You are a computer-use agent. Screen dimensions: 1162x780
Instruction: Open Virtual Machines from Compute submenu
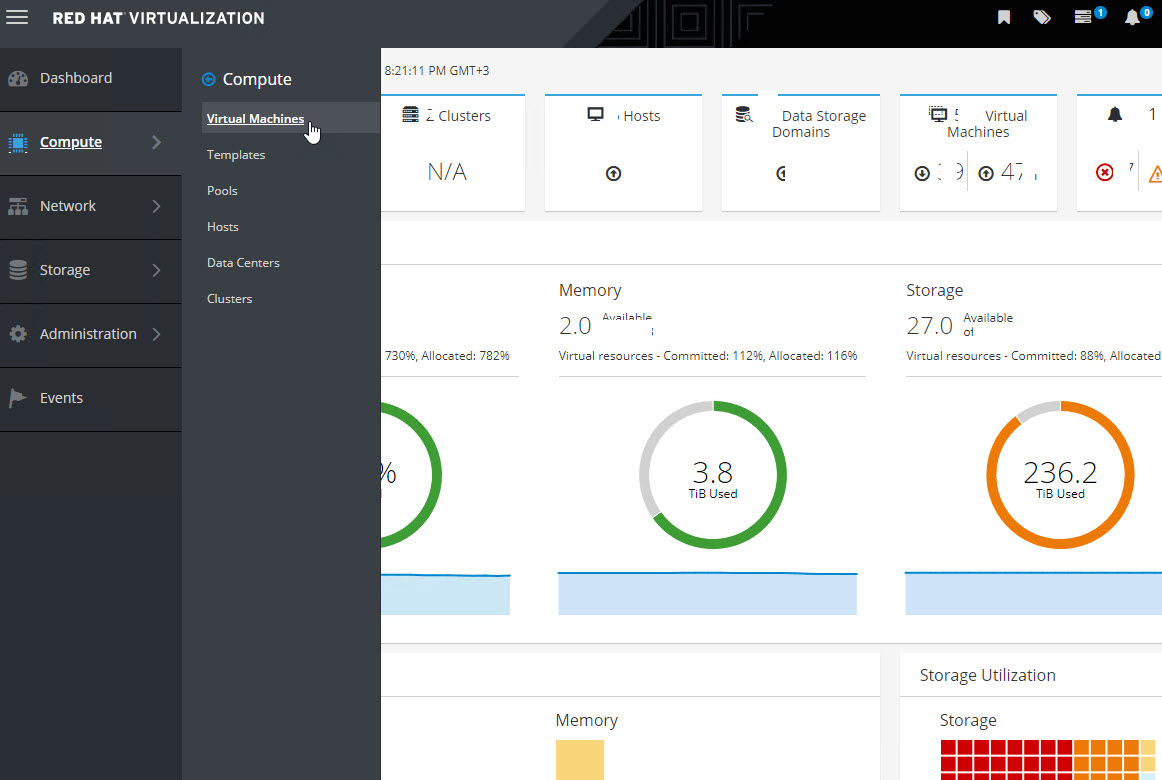255,119
